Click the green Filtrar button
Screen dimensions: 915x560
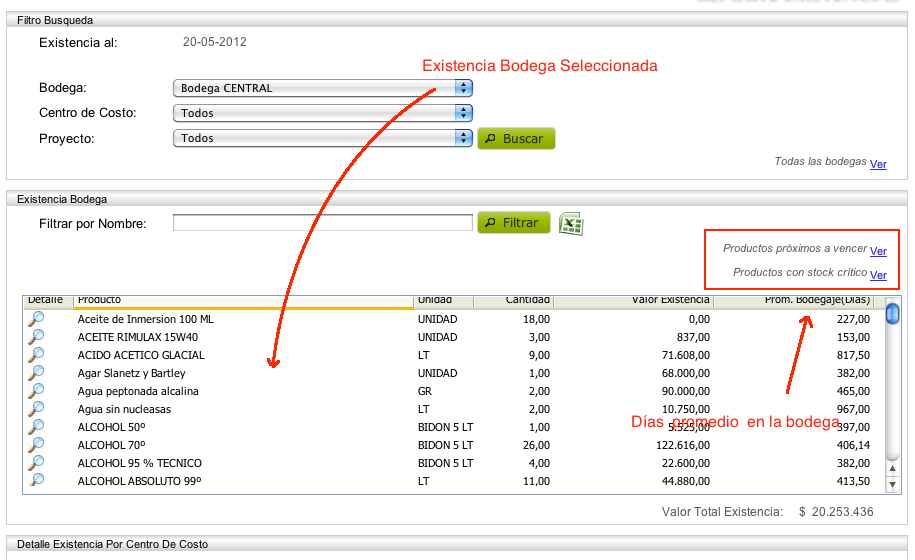click(x=514, y=223)
